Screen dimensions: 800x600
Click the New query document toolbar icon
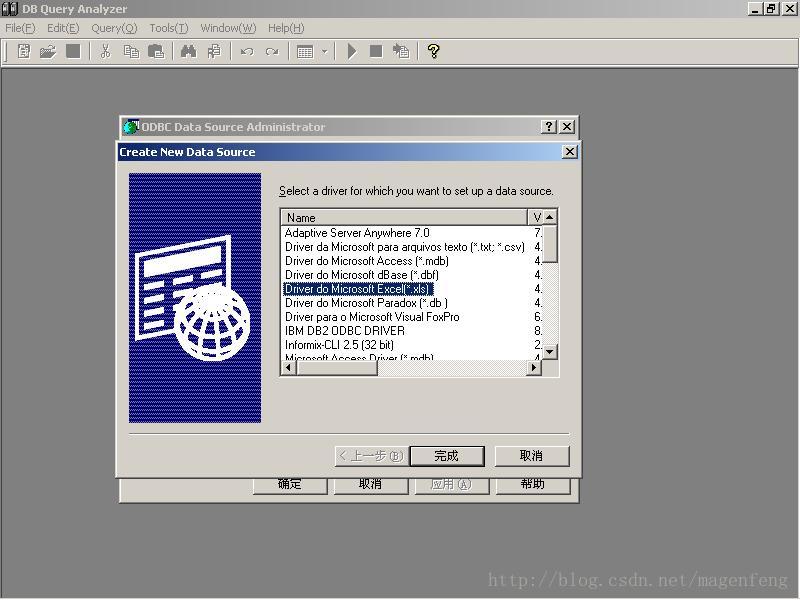point(23,51)
